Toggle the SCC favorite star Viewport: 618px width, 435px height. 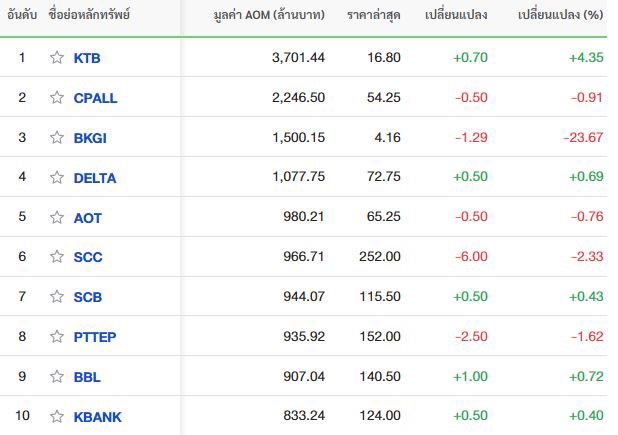tap(57, 257)
